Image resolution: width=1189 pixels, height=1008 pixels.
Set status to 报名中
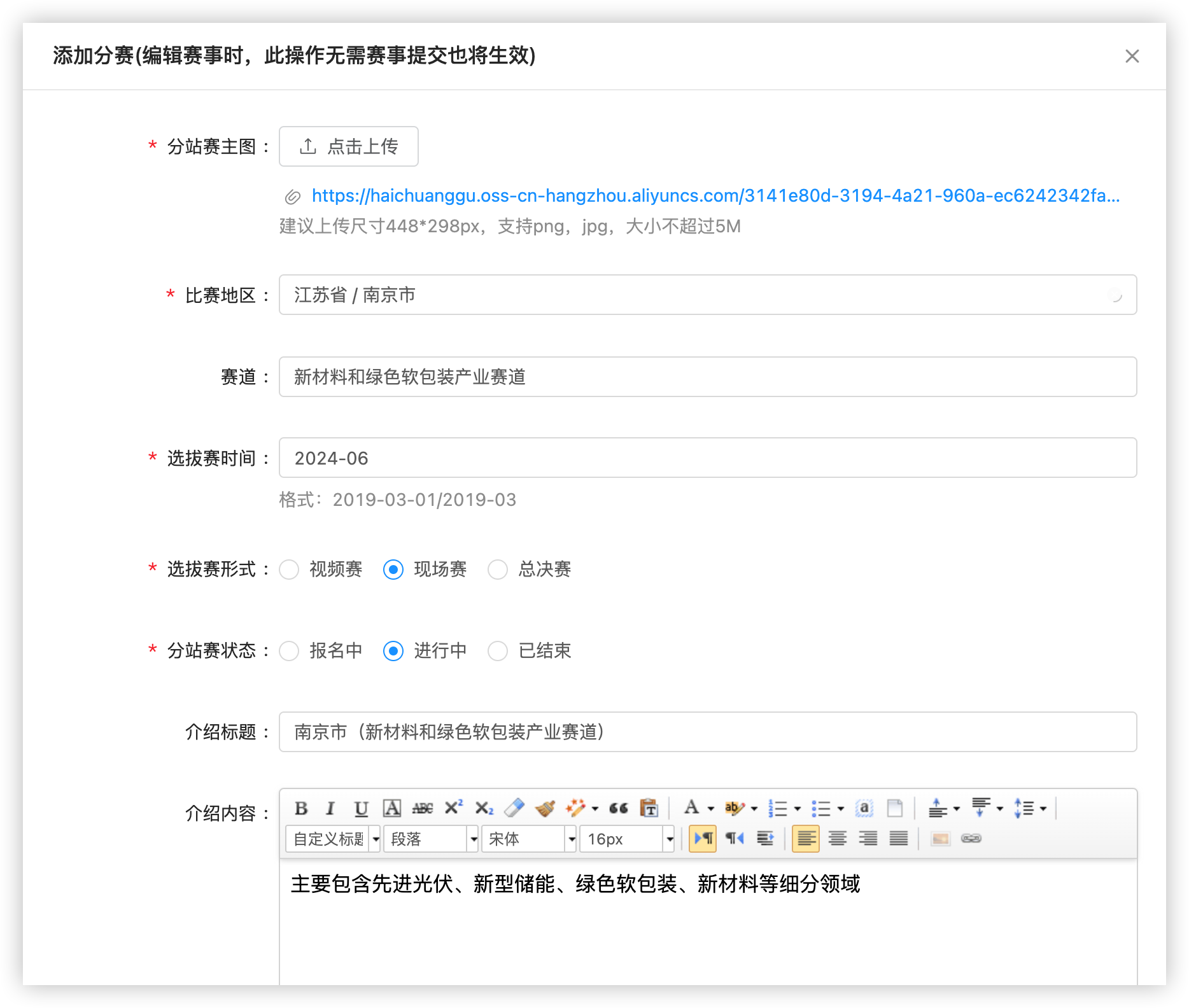pos(290,651)
